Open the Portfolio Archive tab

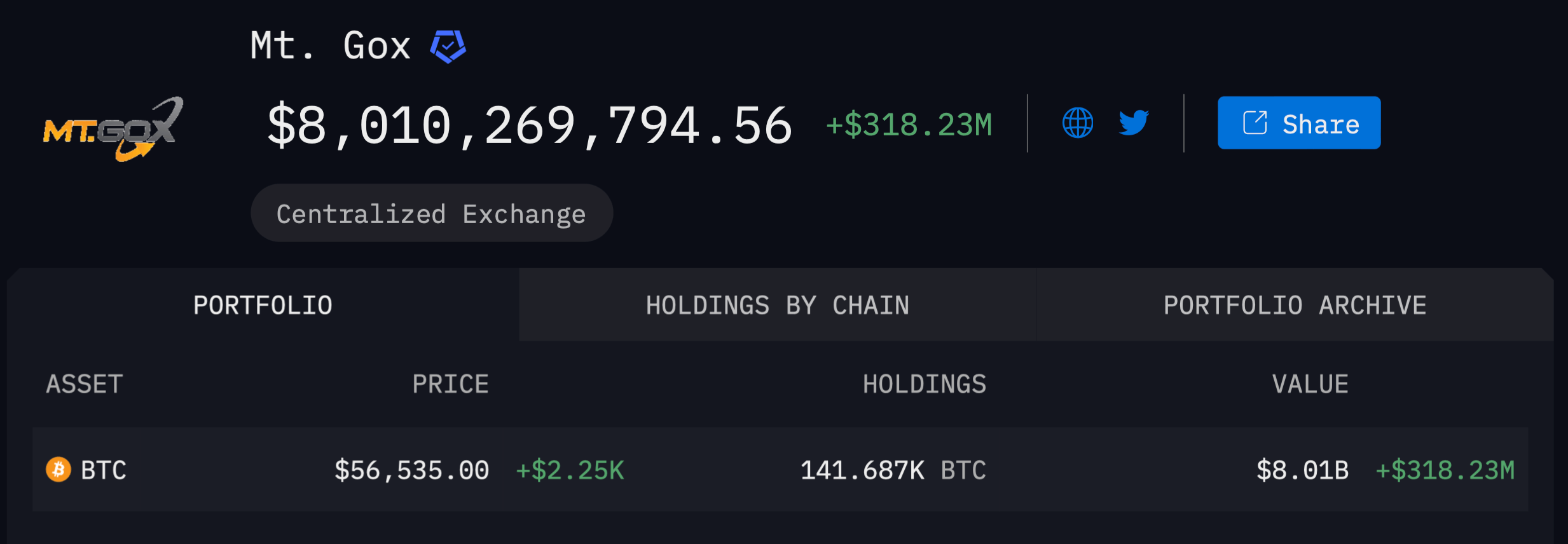pyautogui.click(x=1295, y=305)
